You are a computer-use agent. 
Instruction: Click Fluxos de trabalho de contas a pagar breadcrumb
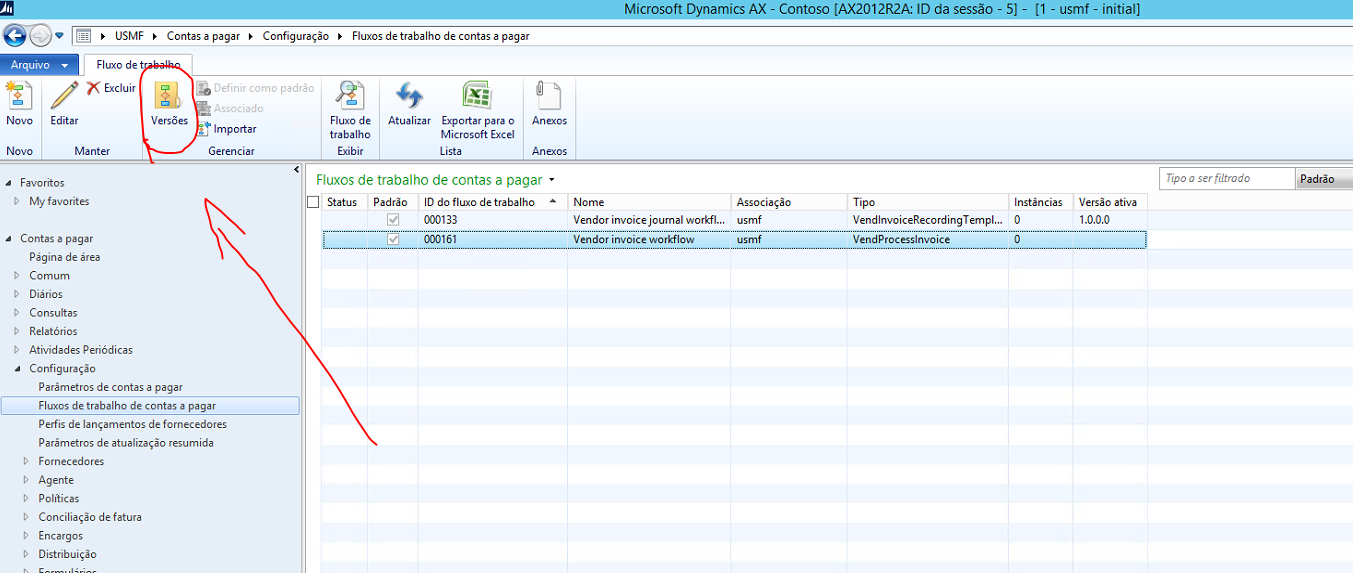[x=441, y=36]
